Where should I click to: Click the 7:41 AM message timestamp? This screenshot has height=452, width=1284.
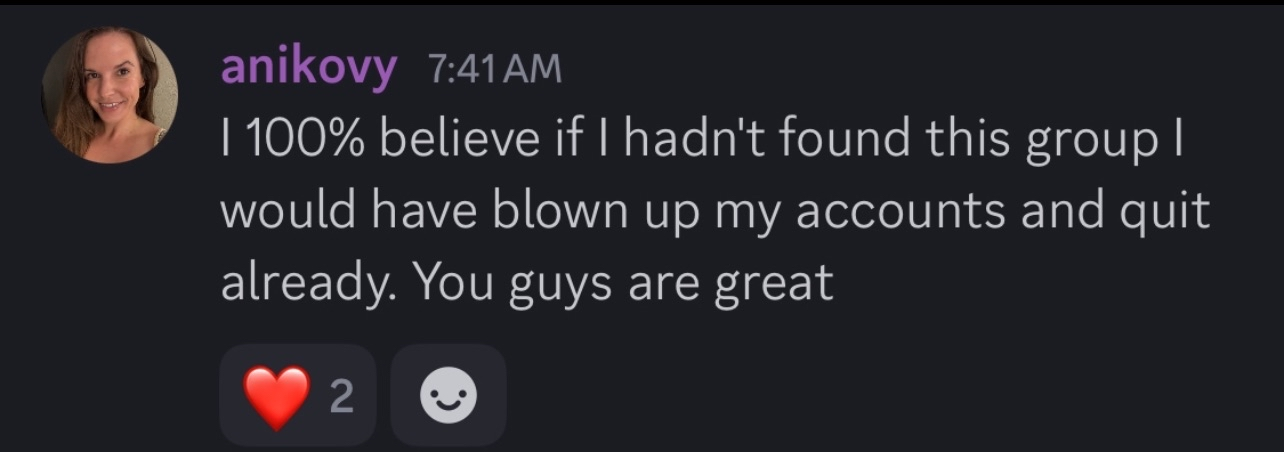pos(494,68)
